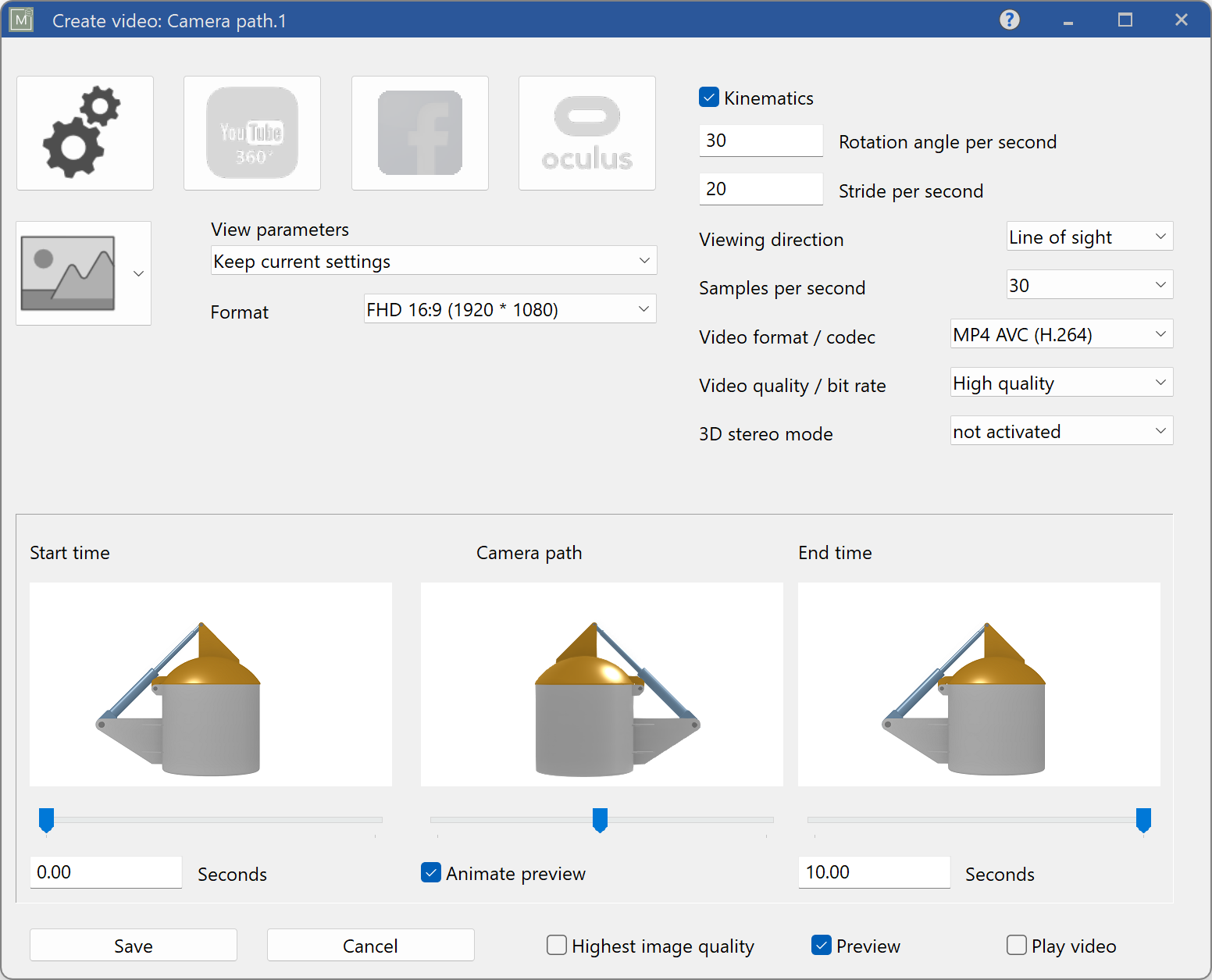The image size is (1212, 980).
Task: Enable Highest image quality
Action: click(556, 945)
